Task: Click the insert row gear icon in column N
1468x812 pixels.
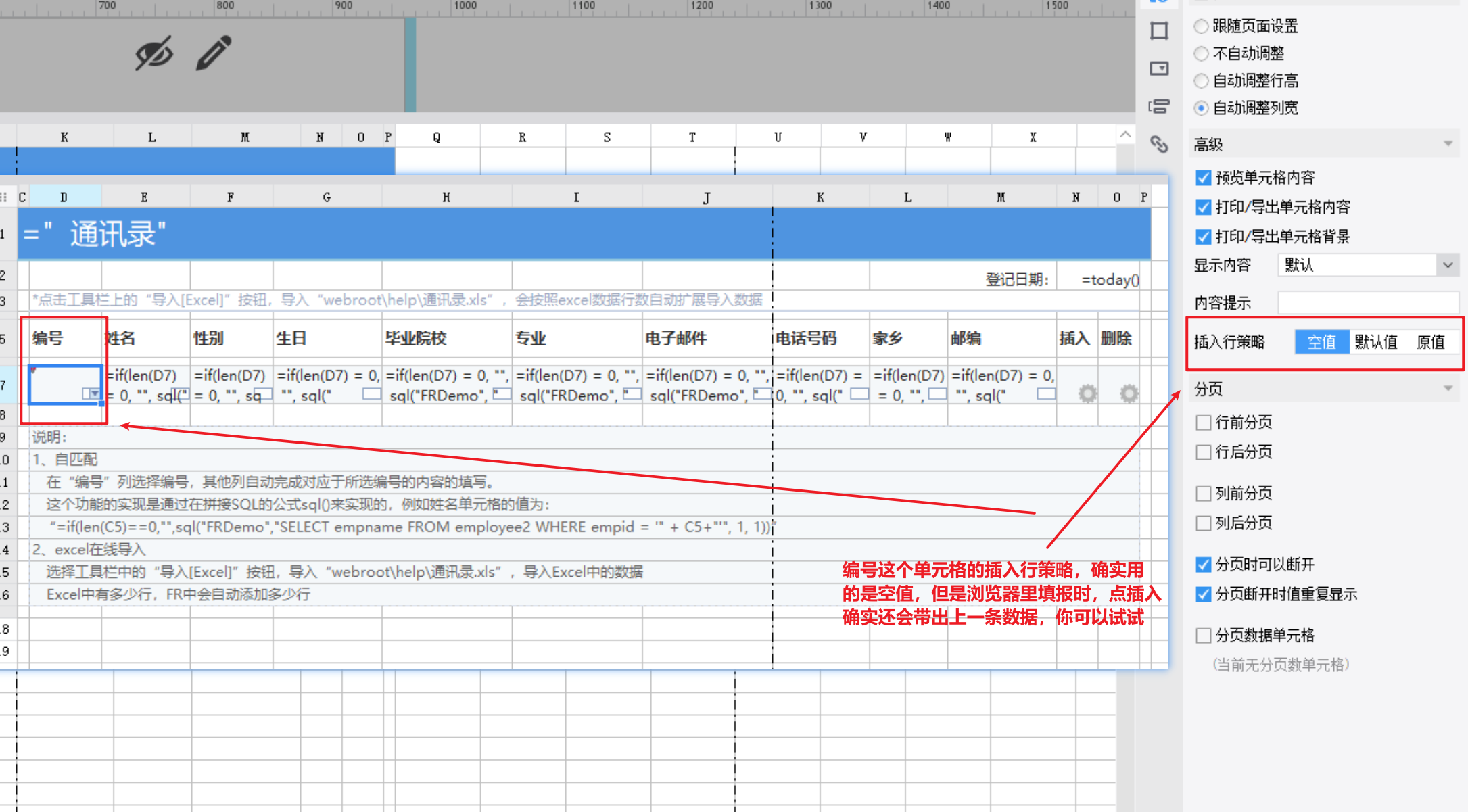Action: pos(1087,393)
